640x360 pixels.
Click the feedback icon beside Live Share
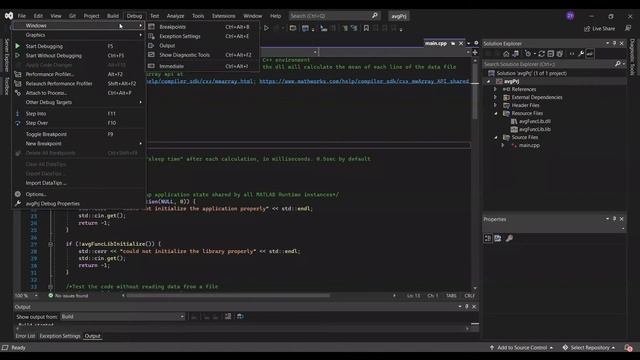click(628, 29)
